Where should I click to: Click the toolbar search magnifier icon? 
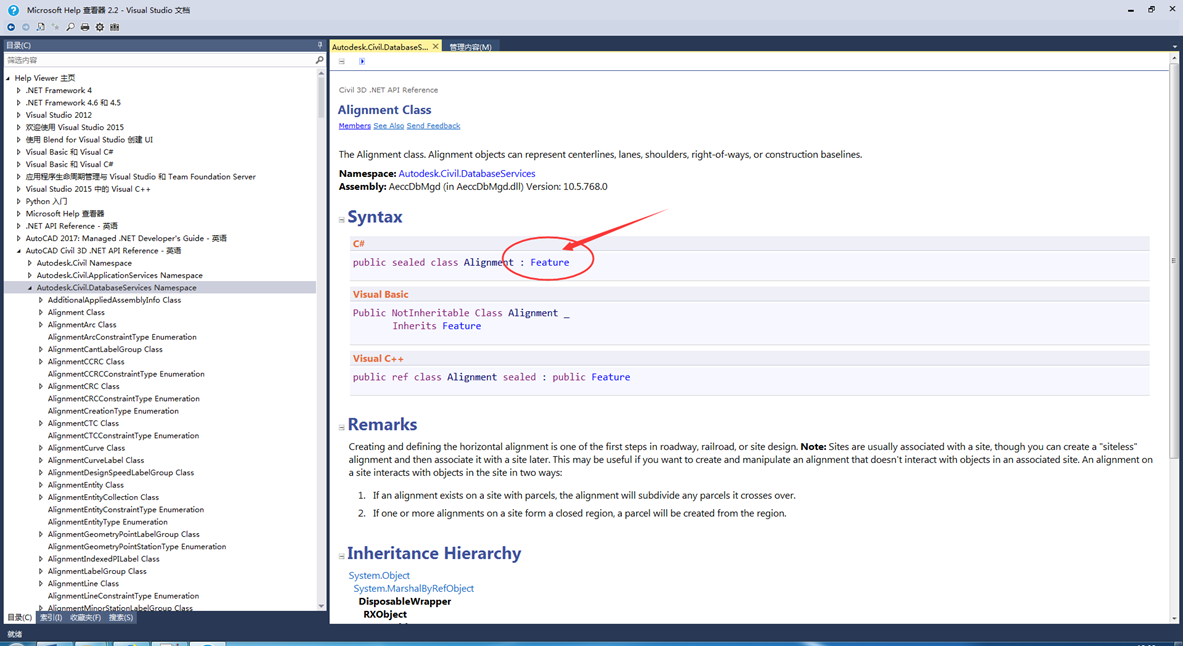[x=70, y=27]
